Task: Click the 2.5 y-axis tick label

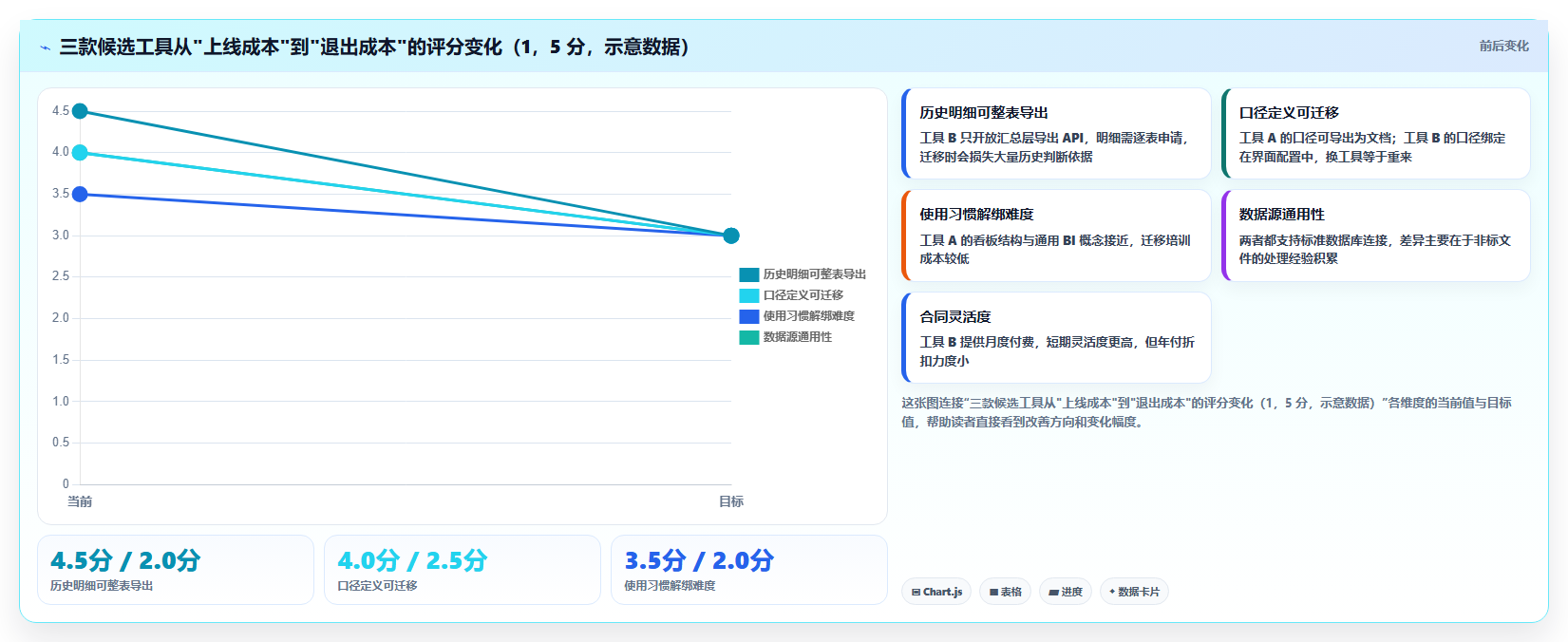Action: (61, 276)
